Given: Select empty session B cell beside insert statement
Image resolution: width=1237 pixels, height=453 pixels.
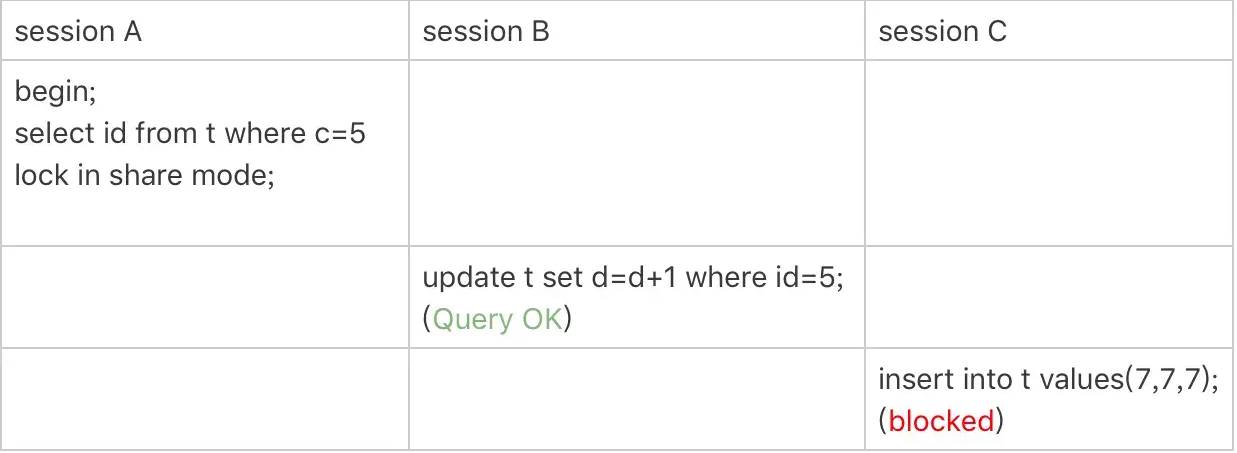Looking at the screenshot, I should tap(636, 399).
